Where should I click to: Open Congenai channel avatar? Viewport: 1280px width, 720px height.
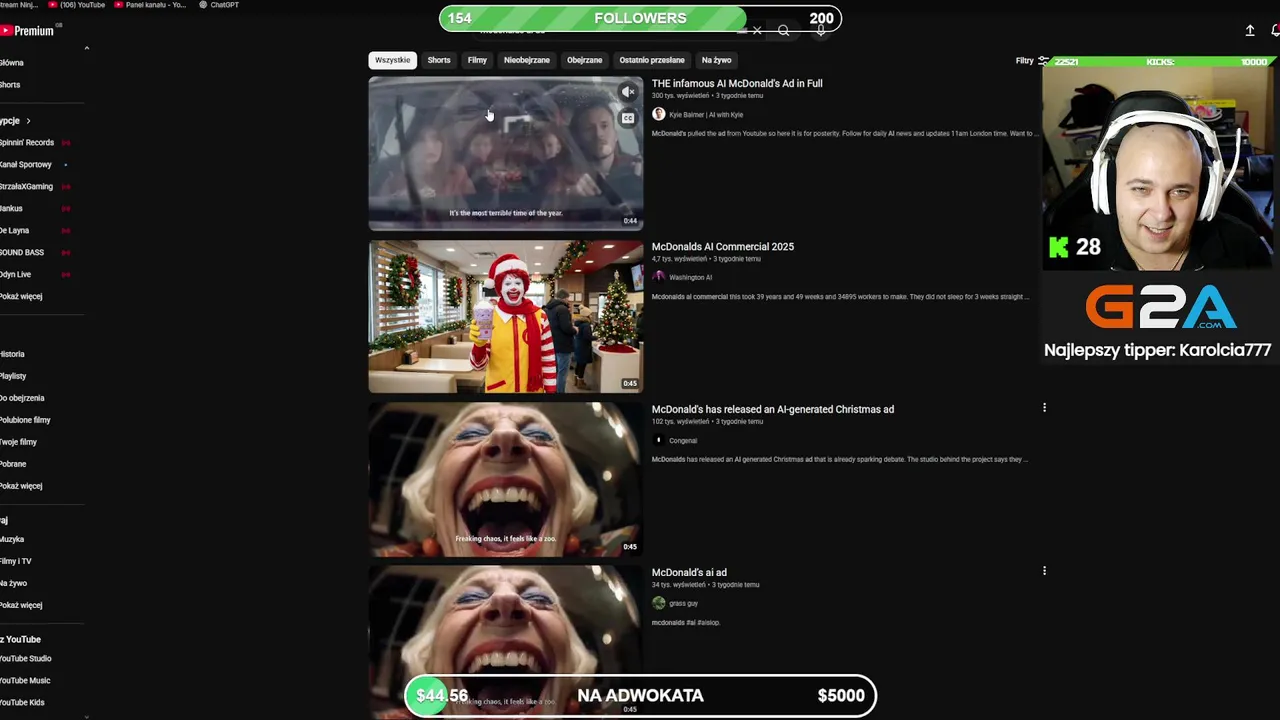(658, 440)
